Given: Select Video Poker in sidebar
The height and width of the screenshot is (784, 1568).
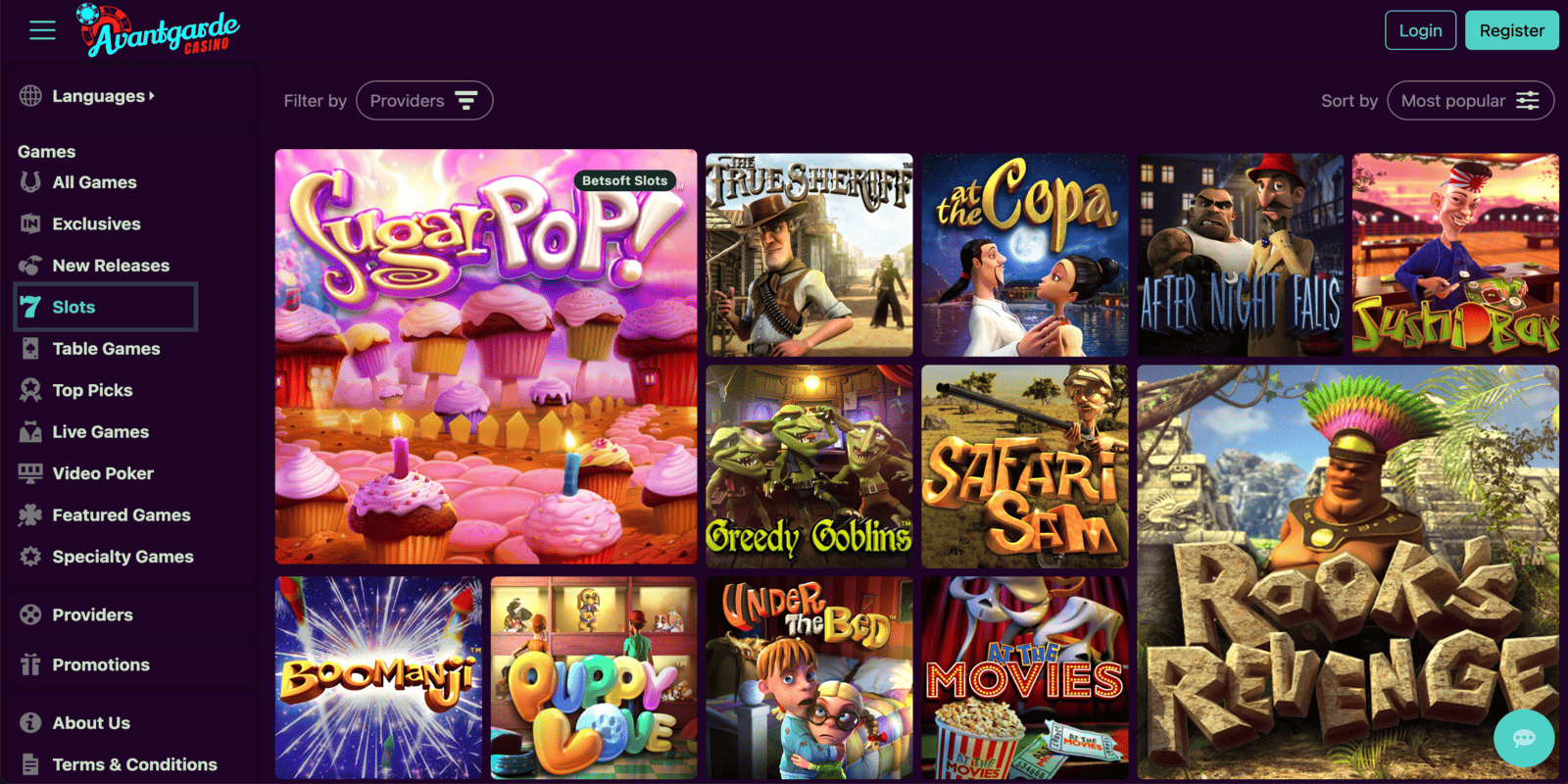Looking at the screenshot, I should (103, 473).
